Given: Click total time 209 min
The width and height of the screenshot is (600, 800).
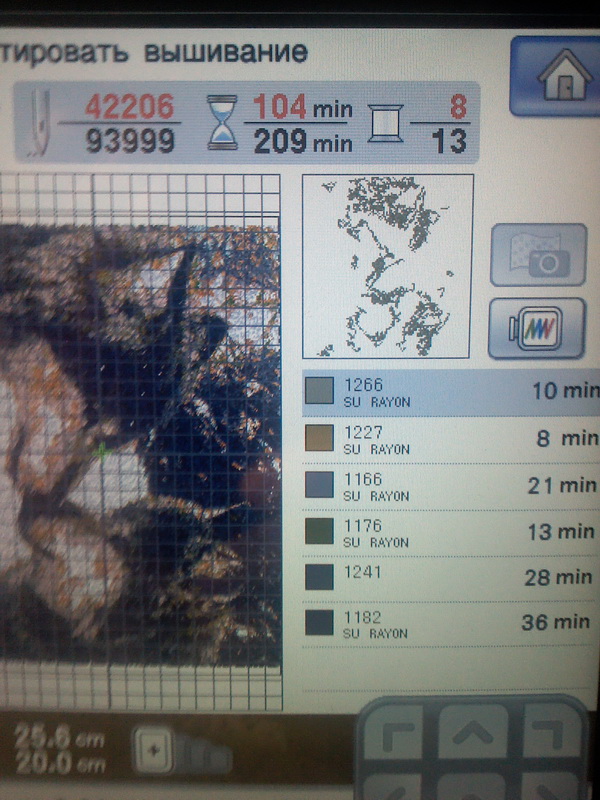Looking at the screenshot, I should (x=303, y=141).
